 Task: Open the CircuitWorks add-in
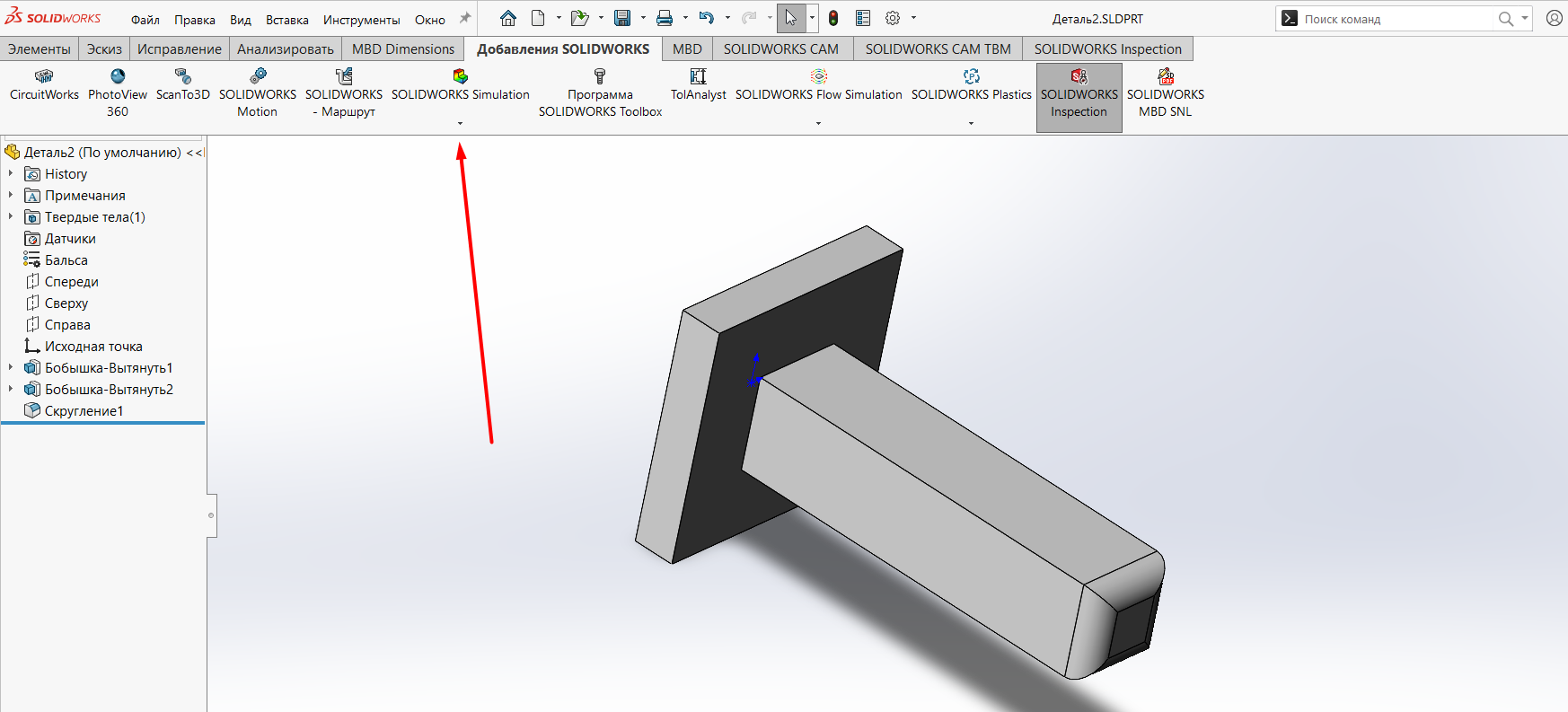point(44,85)
